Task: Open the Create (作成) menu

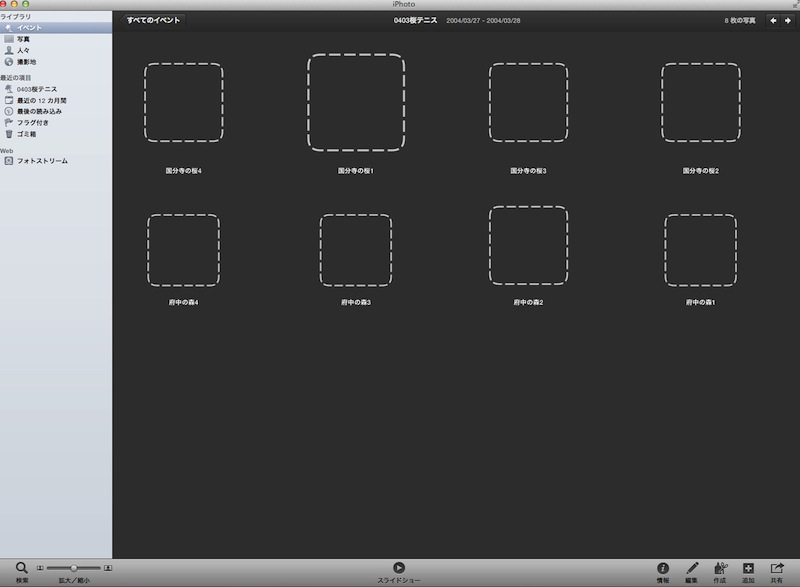Action: coord(720,568)
